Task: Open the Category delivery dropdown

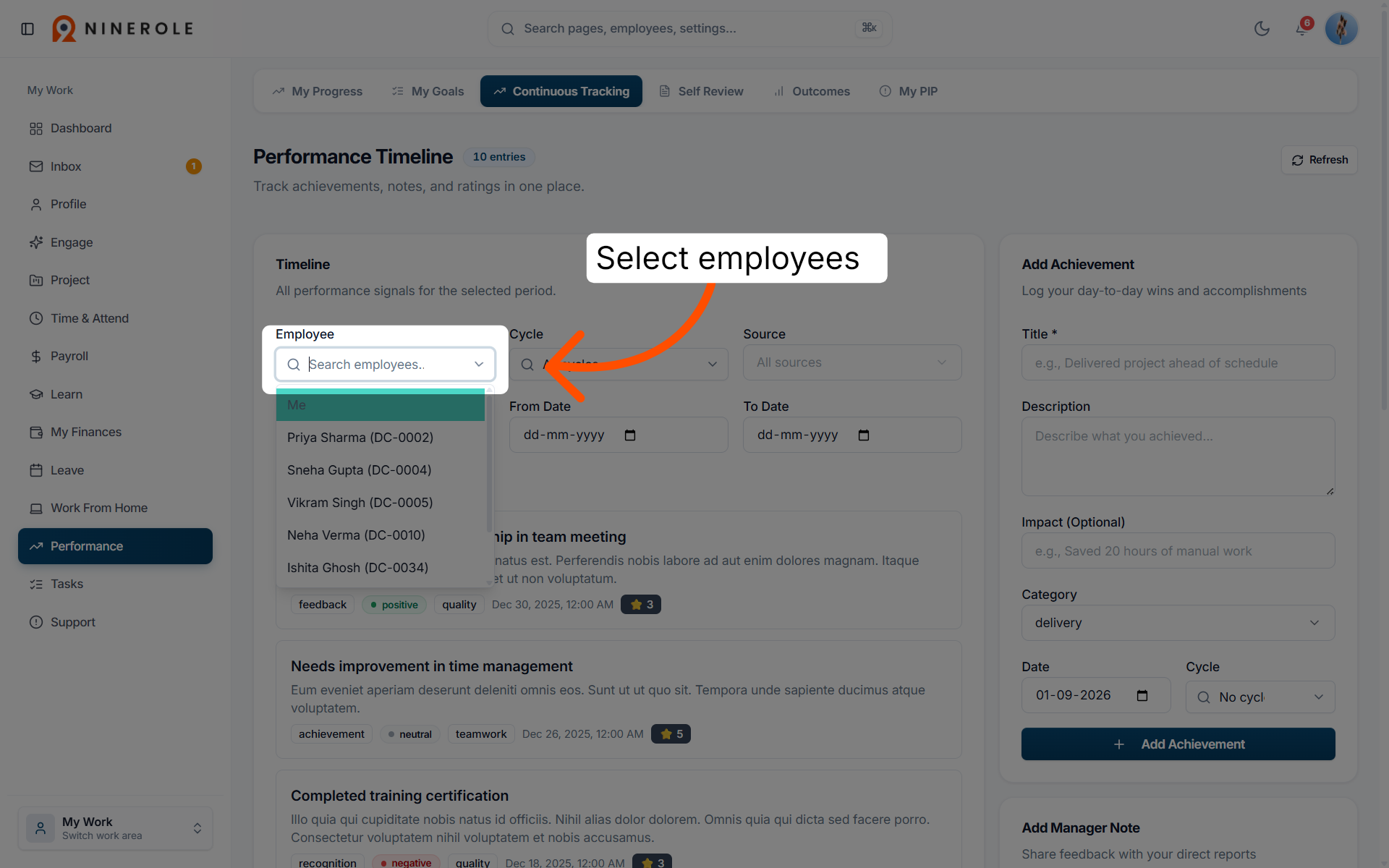Action: [1178, 623]
